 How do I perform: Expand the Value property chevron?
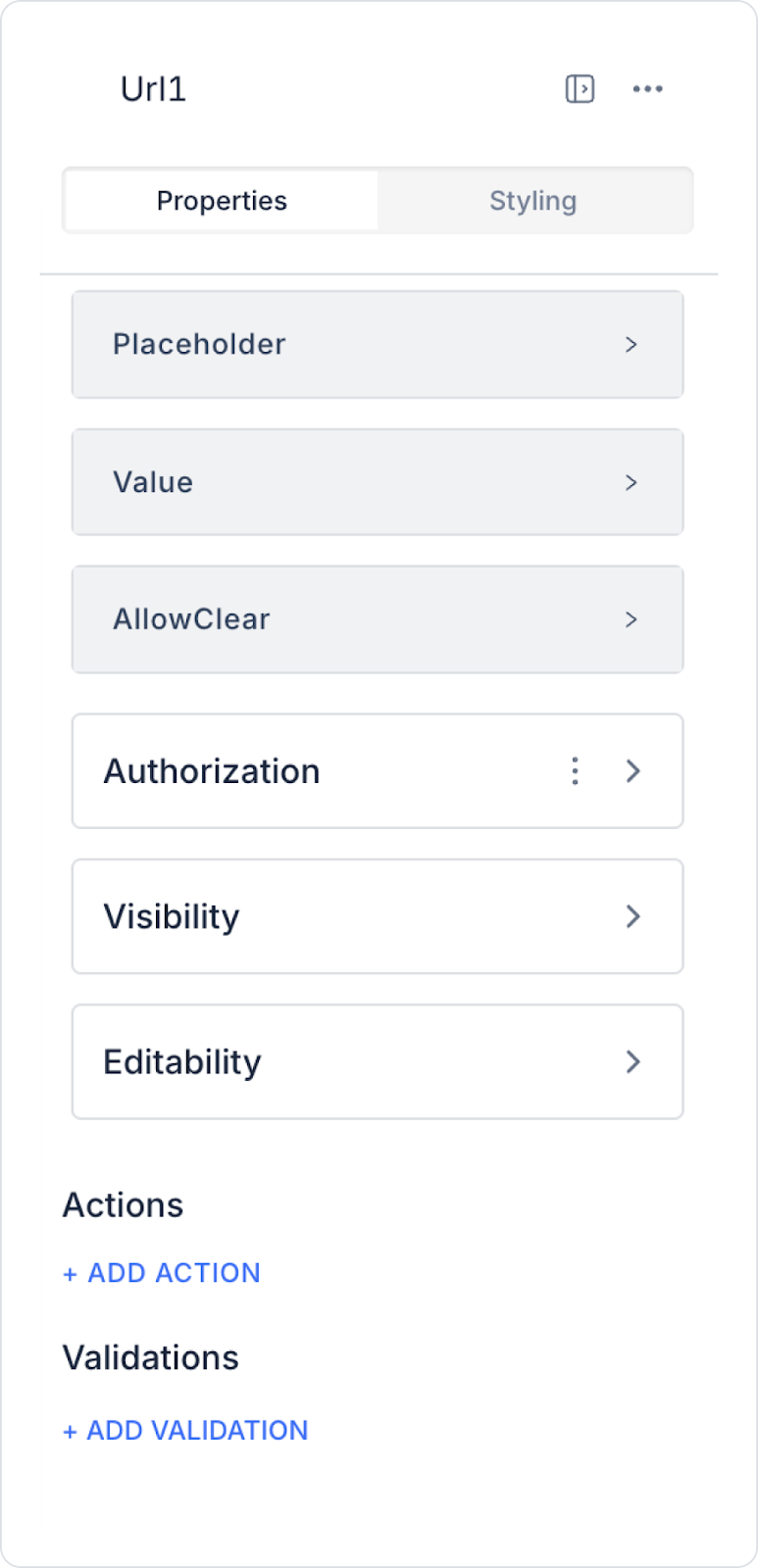point(632,482)
